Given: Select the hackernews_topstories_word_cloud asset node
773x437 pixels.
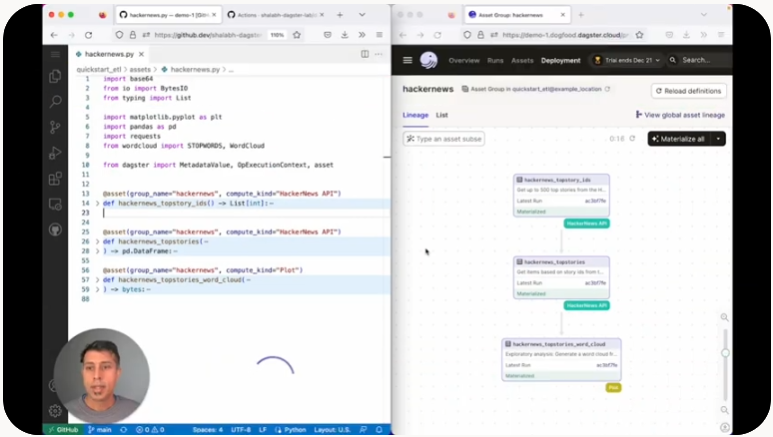Looking at the screenshot, I should pyautogui.click(x=562, y=360).
